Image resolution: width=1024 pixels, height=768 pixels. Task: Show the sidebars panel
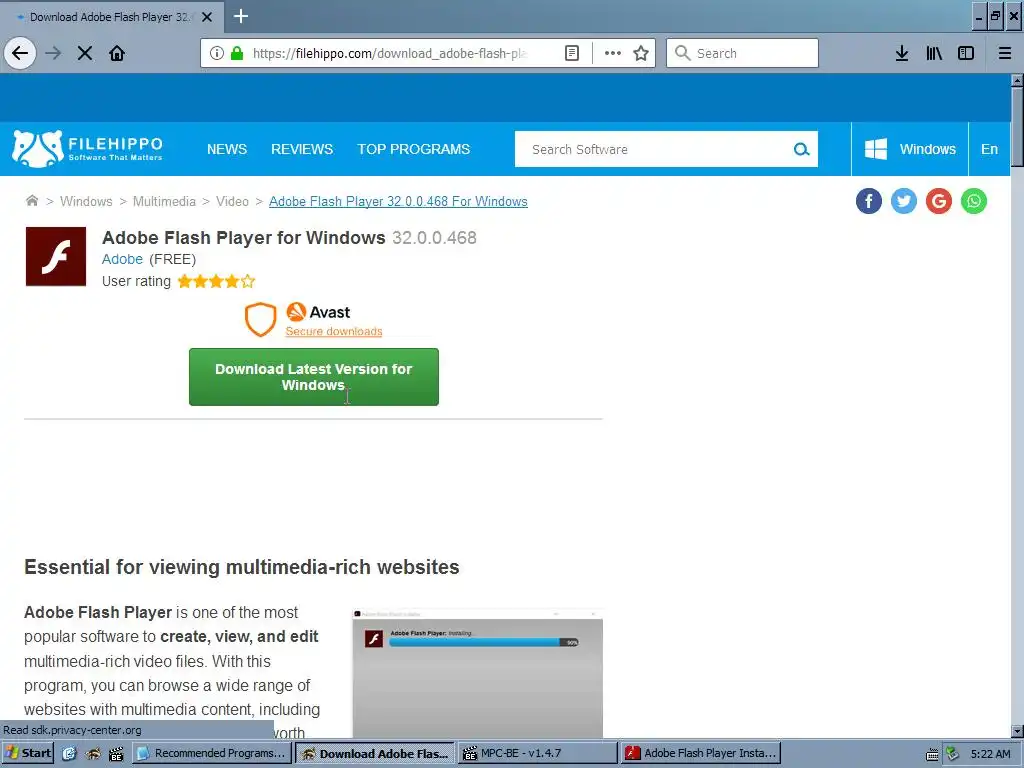point(966,53)
